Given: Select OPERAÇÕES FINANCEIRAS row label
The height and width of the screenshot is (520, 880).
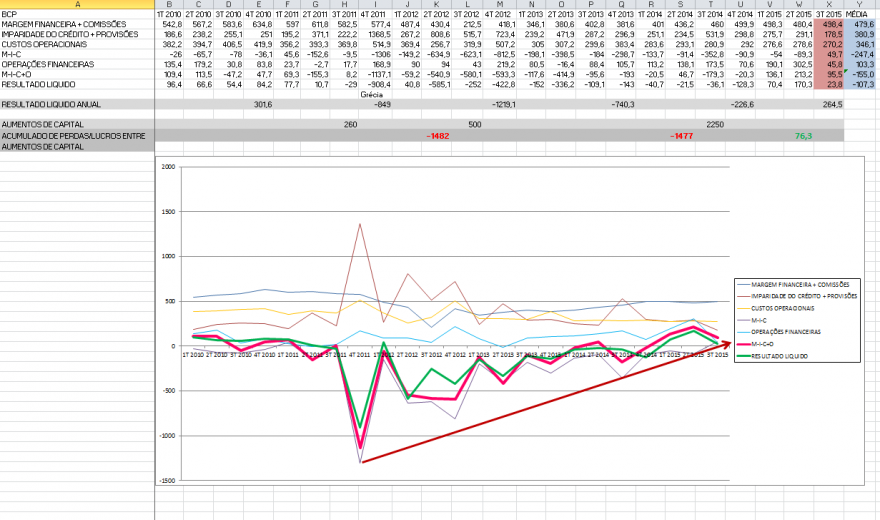Looking at the screenshot, I should tap(48, 65).
